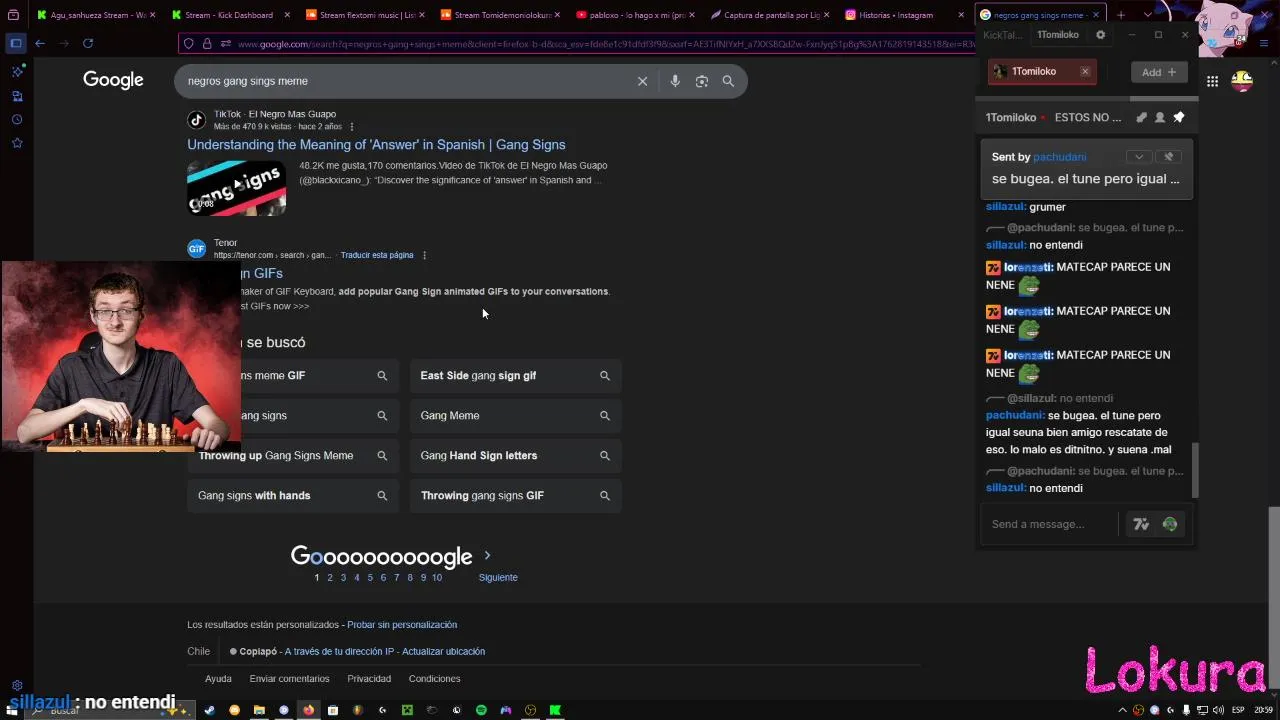
Task: Open Spotify from the taskbar
Action: pyautogui.click(x=481, y=710)
